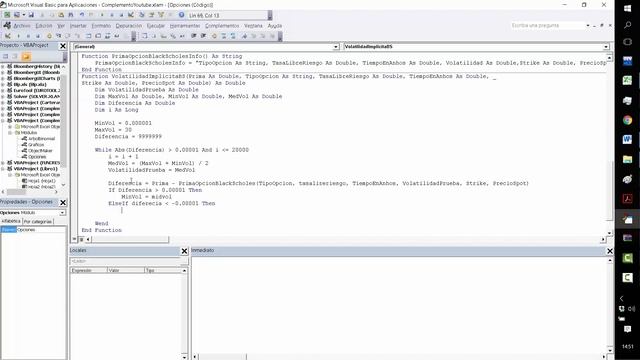Image resolution: width=640 pixels, height=360 pixels.
Task: Close the Locales panel
Action: click(184, 251)
